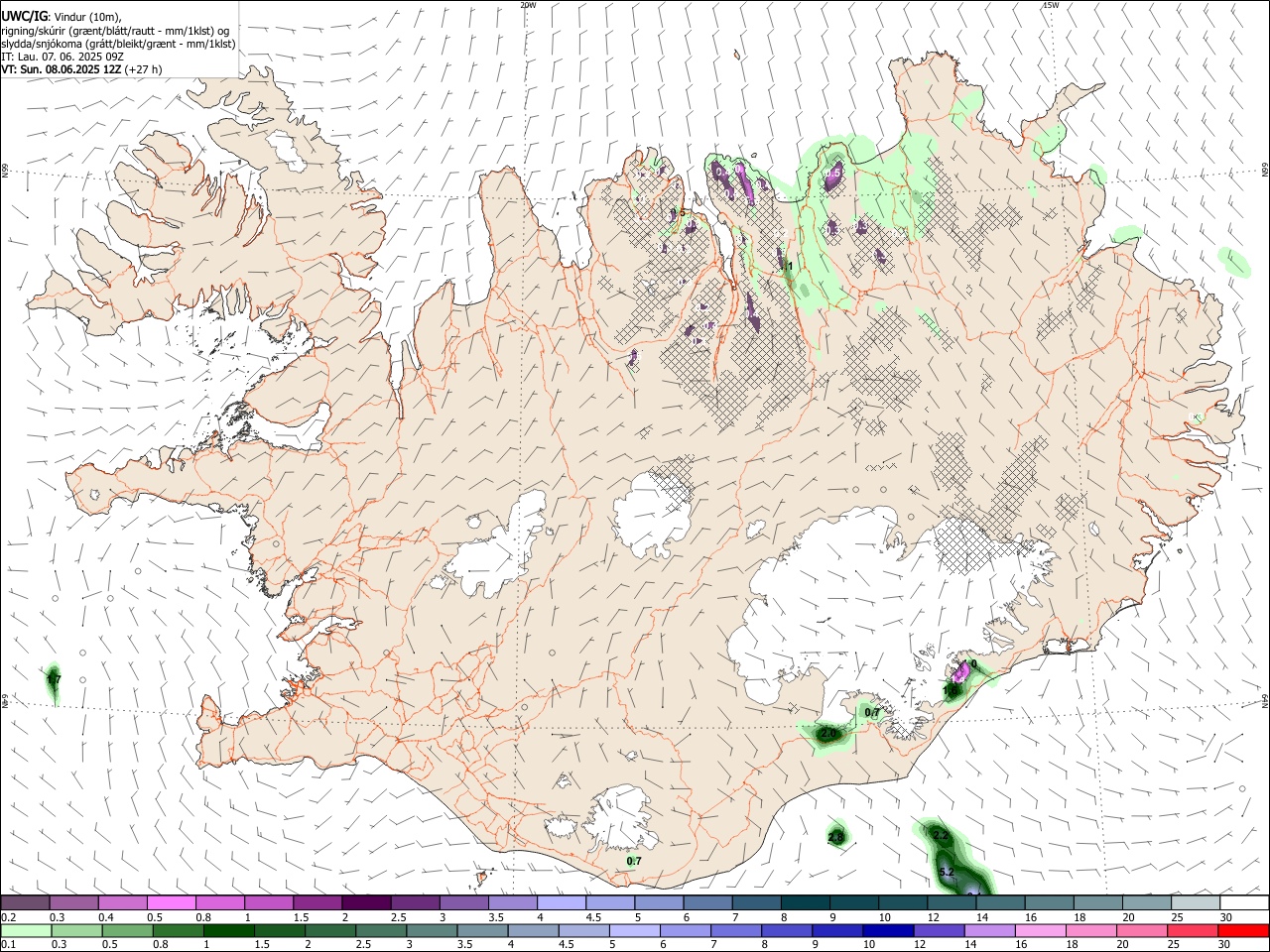Click lower legend bright red swatch at 30
The image size is (1270, 952).
click(x=1242, y=930)
